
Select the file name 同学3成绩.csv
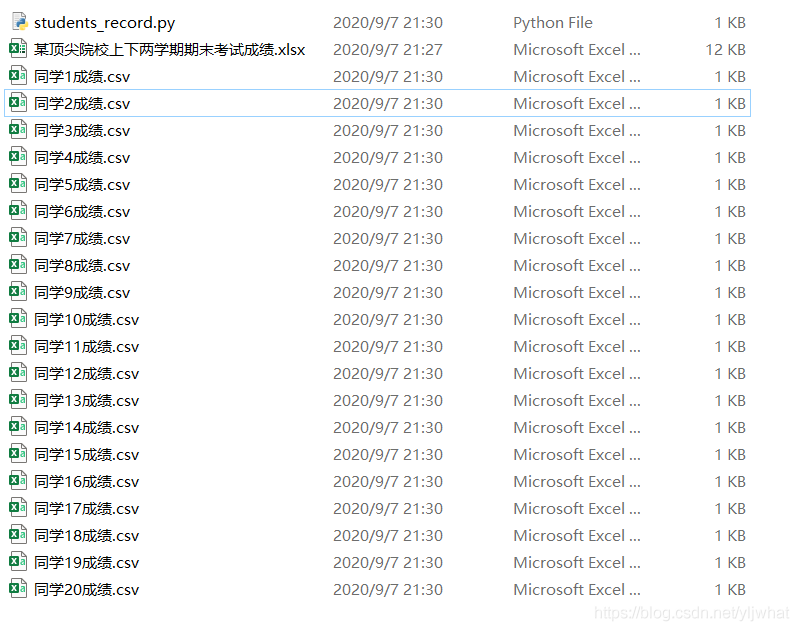click(x=82, y=131)
